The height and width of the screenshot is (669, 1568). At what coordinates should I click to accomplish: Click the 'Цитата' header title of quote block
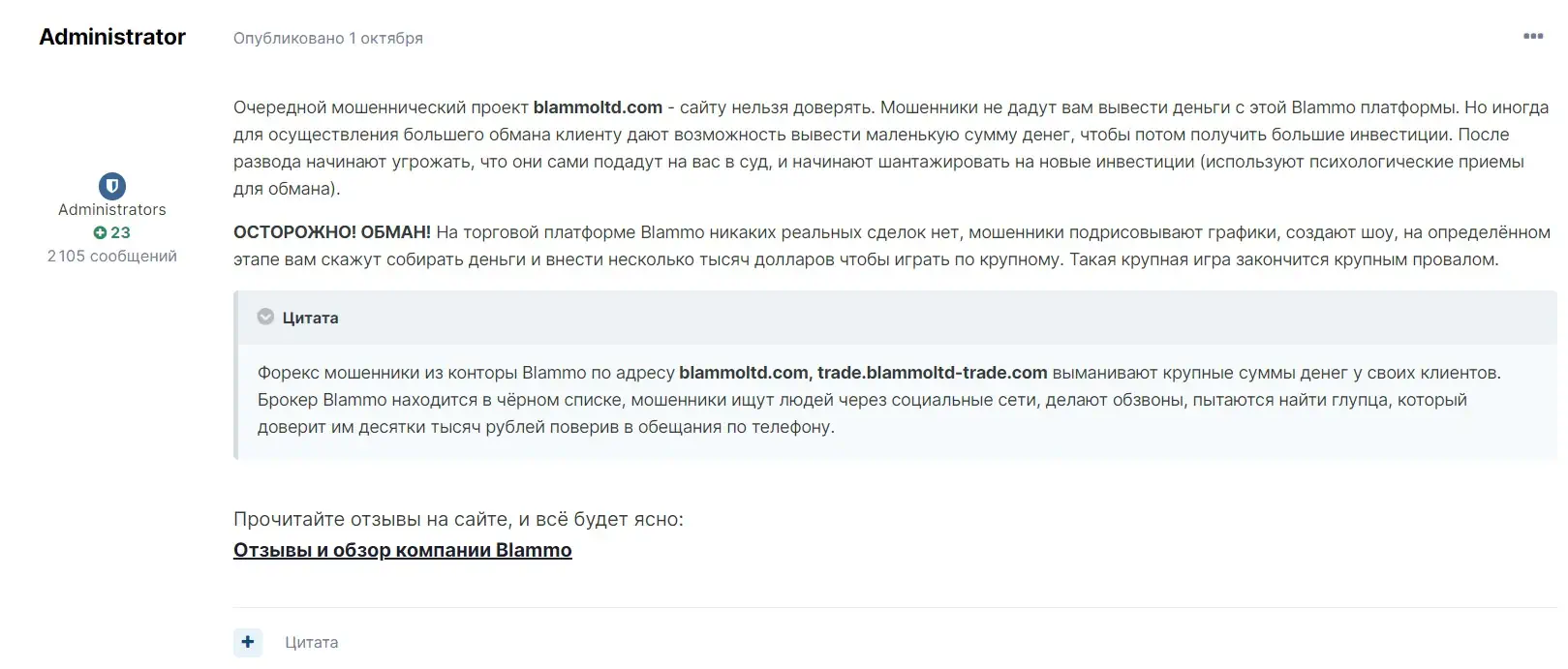tap(311, 318)
